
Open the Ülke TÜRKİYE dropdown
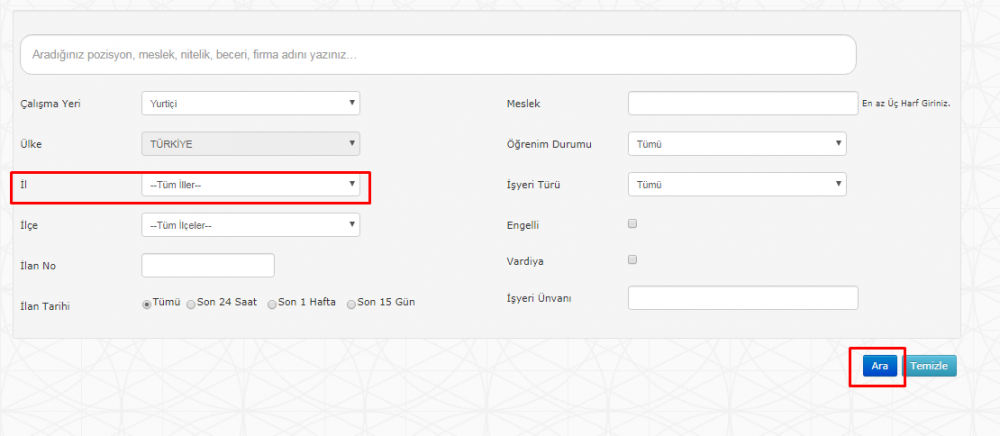point(251,144)
